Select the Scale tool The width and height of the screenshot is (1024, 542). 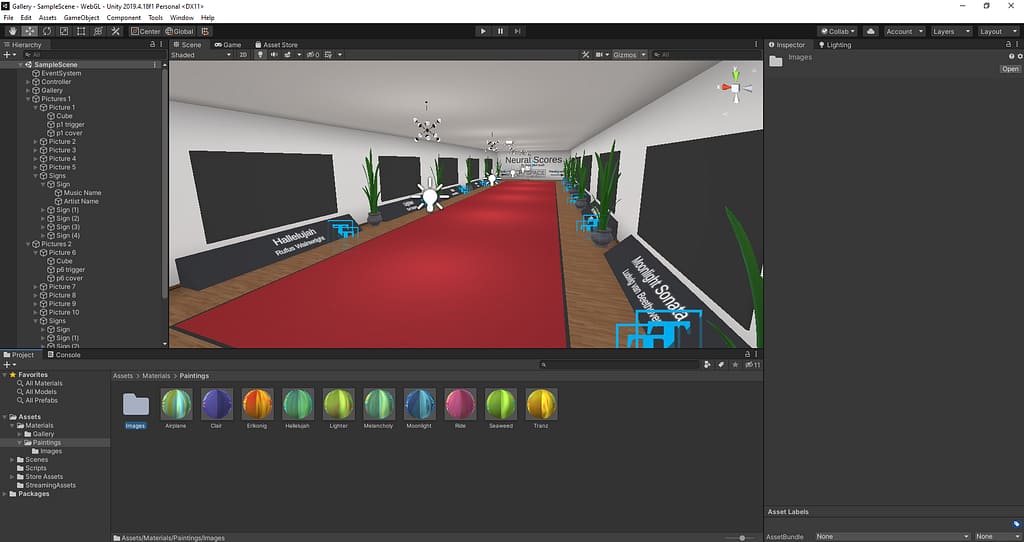63,31
